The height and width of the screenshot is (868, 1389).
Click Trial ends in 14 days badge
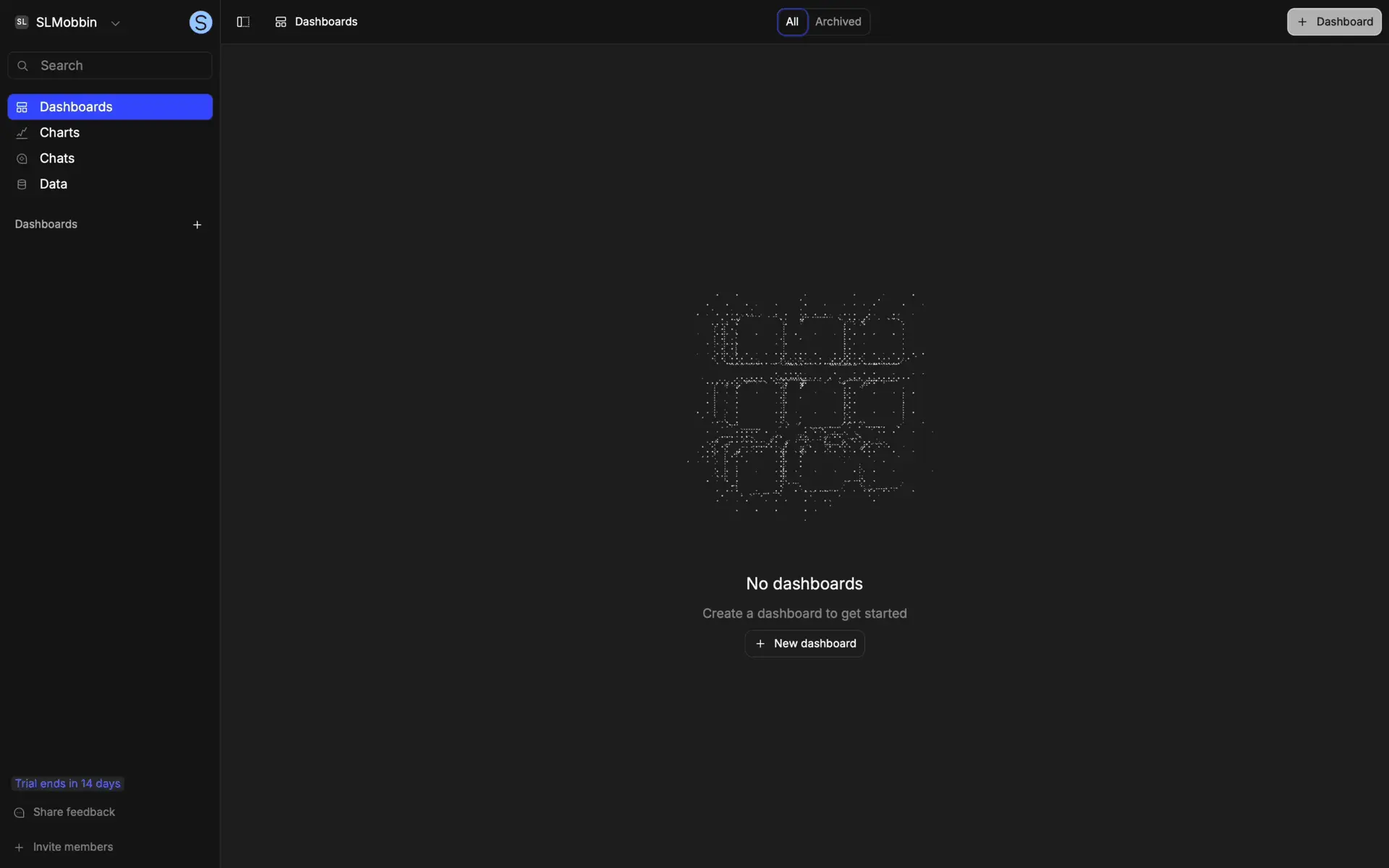point(67,783)
